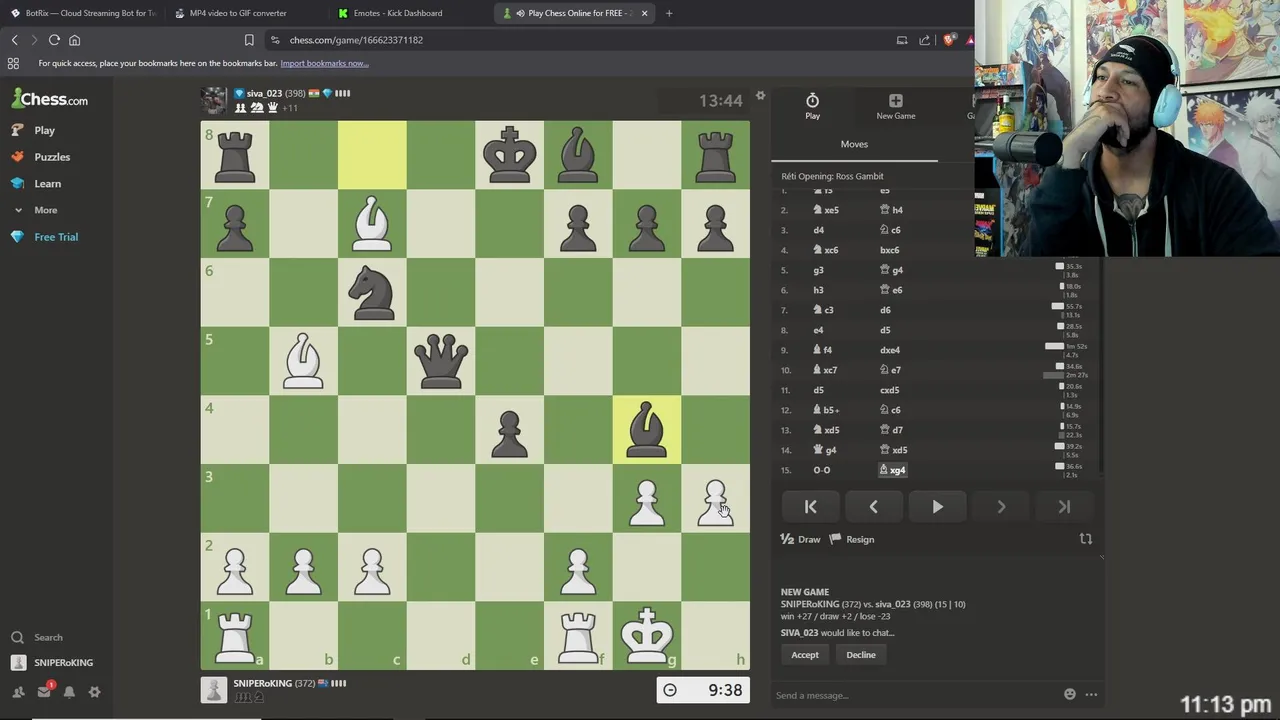Click the black bishop on g4
1280x720 pixels.
pyautogui.click(x=646, y=430)
